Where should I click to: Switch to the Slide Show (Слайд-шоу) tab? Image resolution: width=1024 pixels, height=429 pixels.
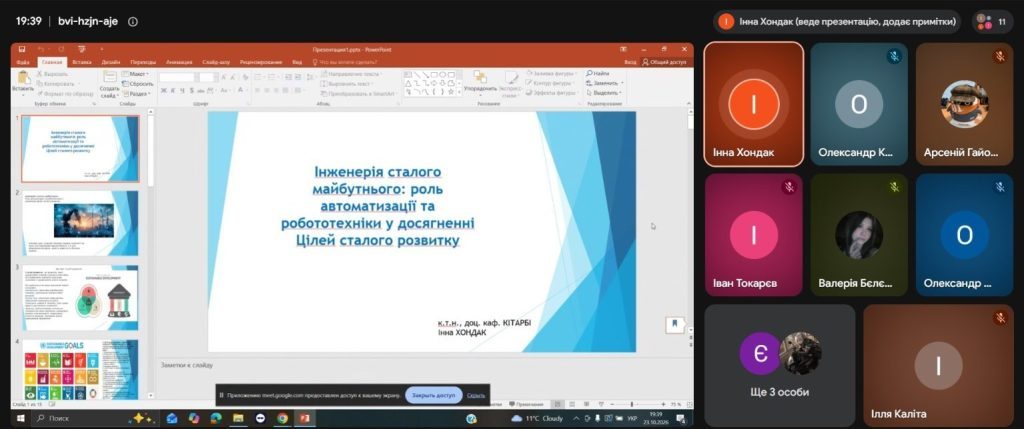click(216, 62)
